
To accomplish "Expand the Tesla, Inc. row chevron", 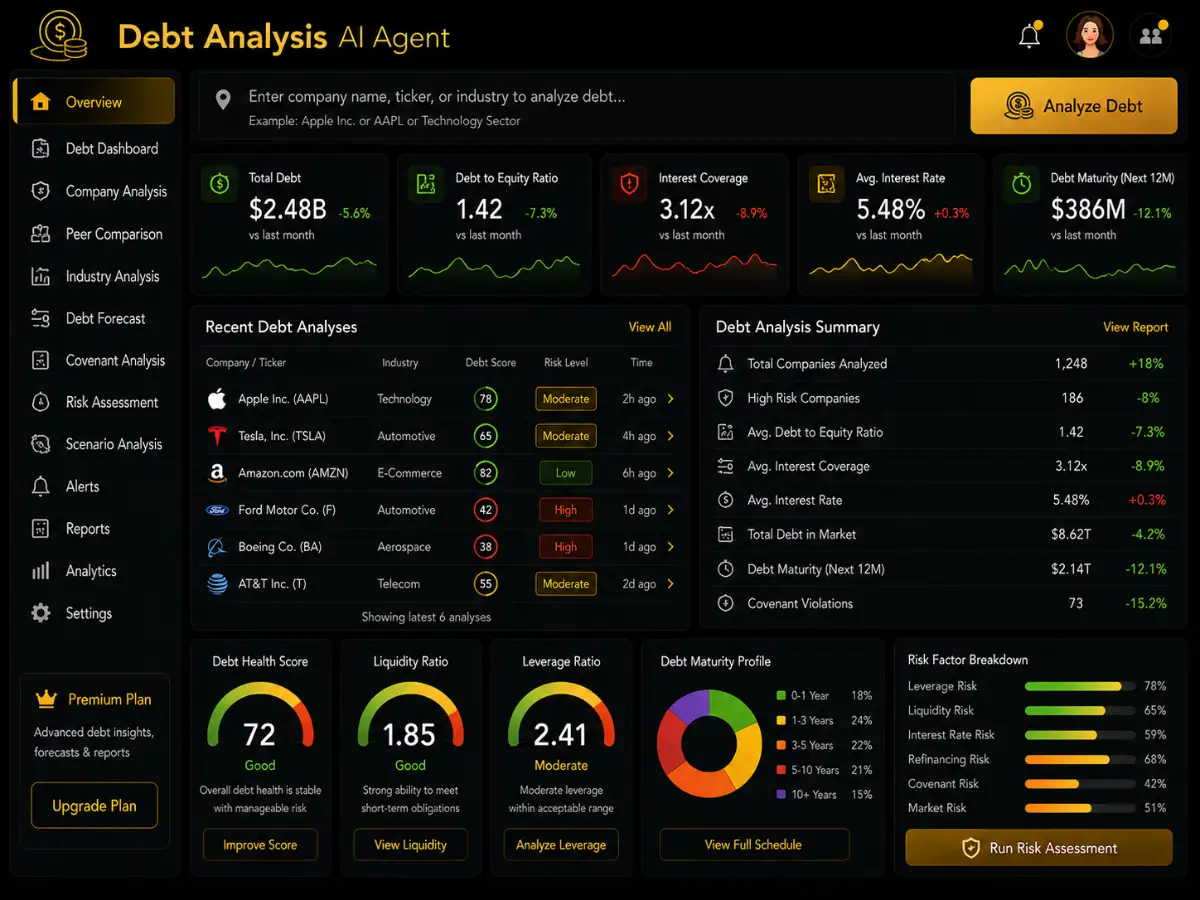I will tap(670, 436).
